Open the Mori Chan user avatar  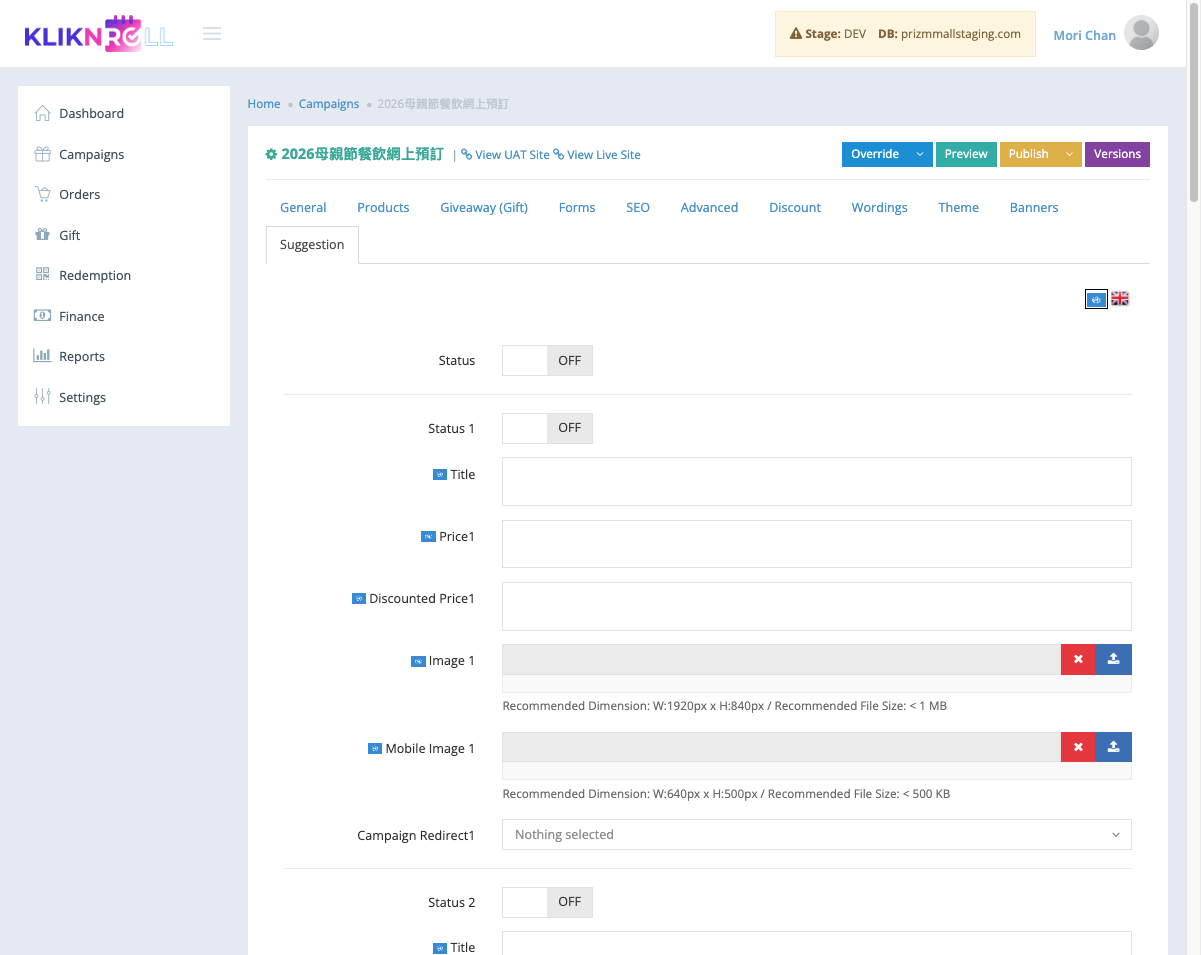pos(1141,33)
